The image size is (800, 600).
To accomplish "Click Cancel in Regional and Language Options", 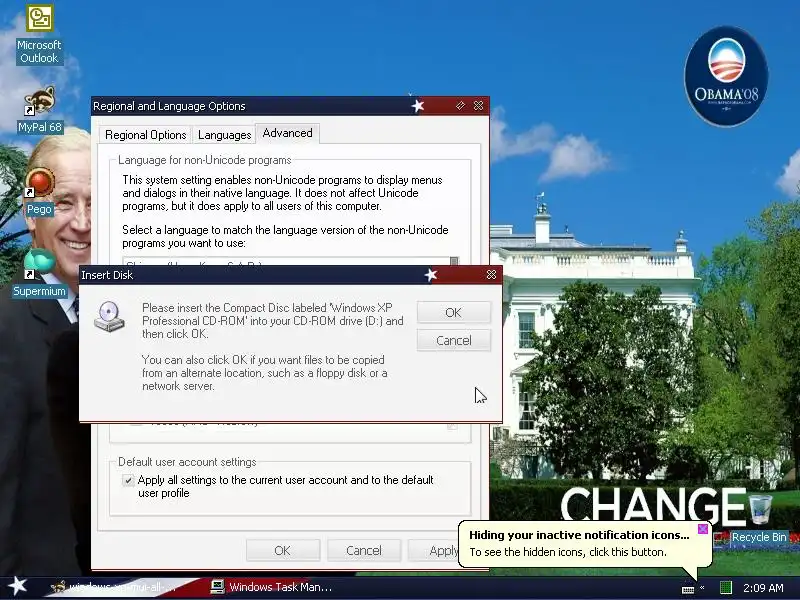I will [364, 551].
